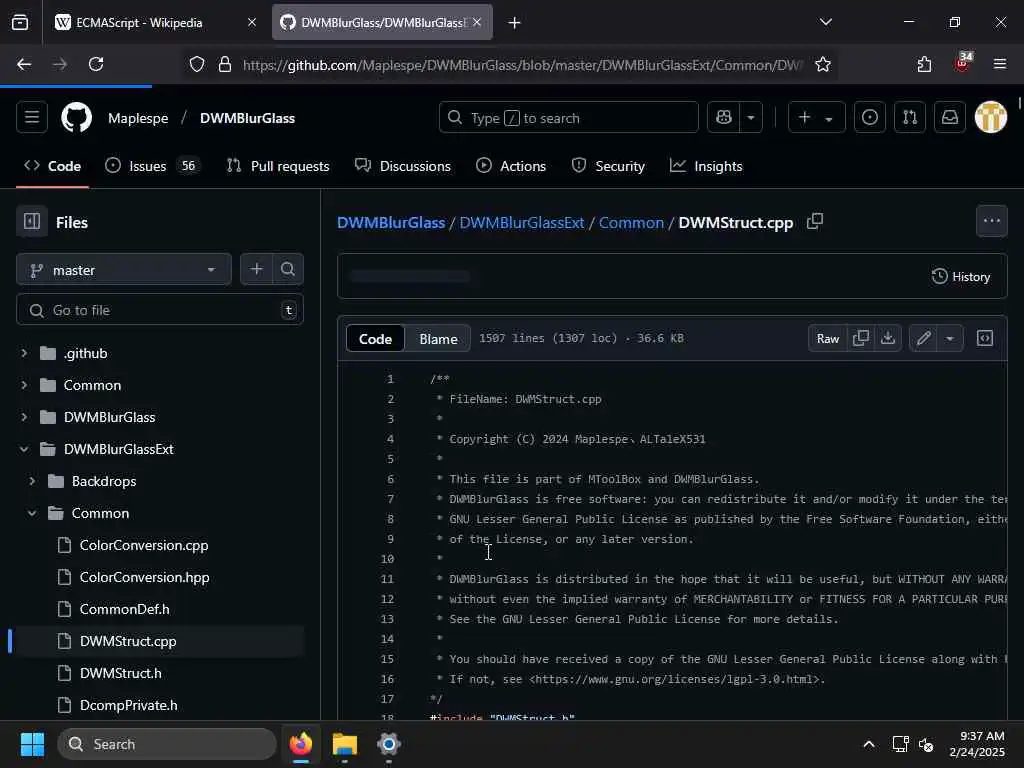Click DWMBlurGlass repository name link
Screen dimensions: 1024x768
[248, 118]
